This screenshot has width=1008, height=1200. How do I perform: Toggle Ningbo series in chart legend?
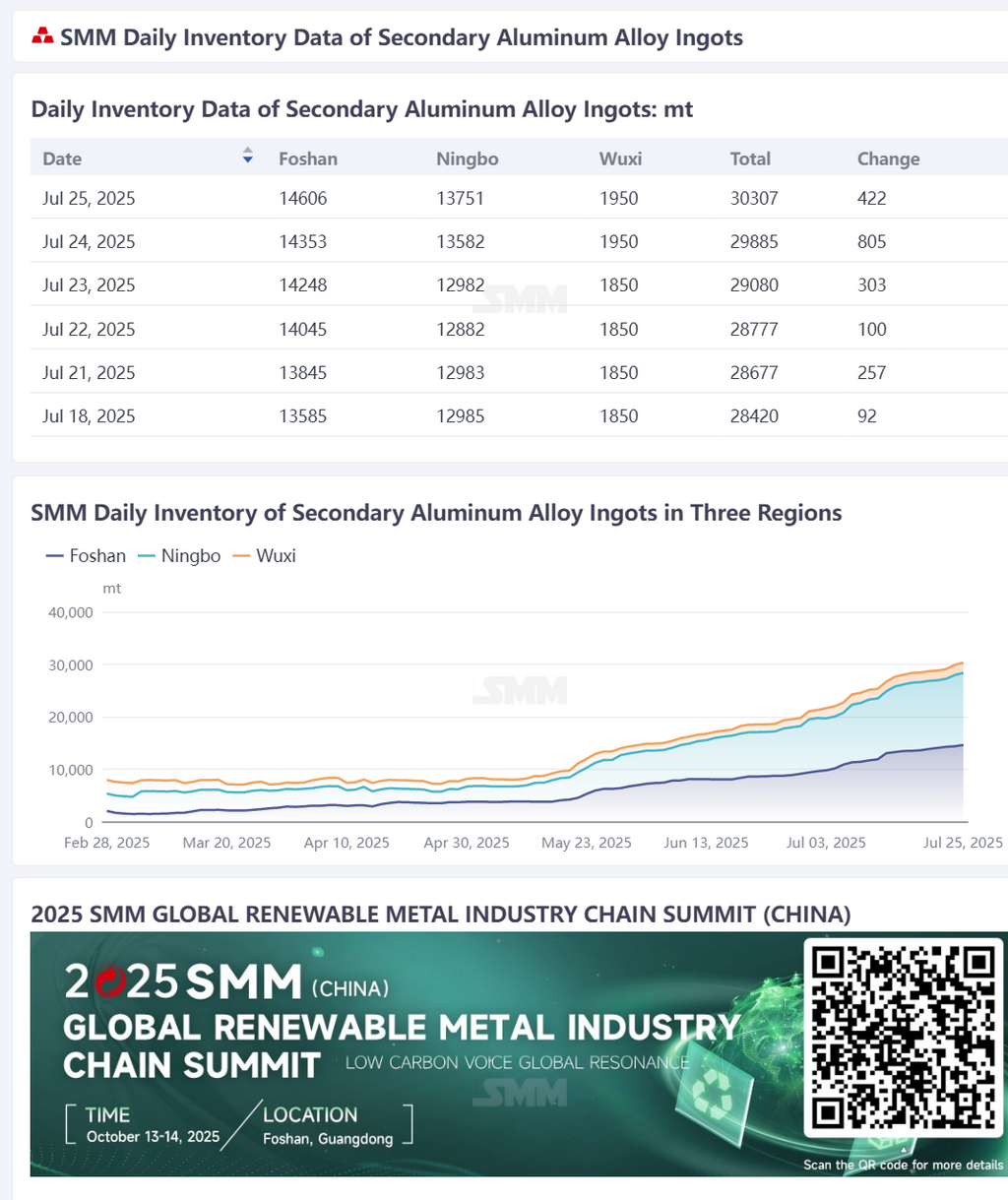(x=179, y=555)
